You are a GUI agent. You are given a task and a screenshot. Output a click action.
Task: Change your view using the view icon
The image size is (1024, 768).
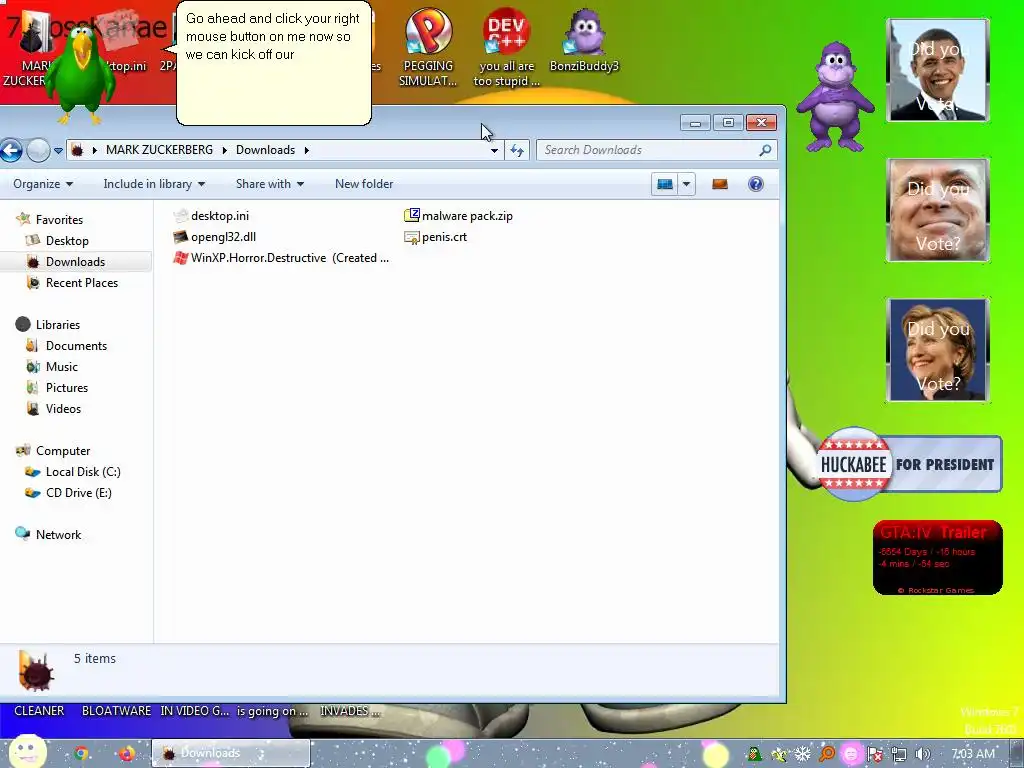click(665, 184)
